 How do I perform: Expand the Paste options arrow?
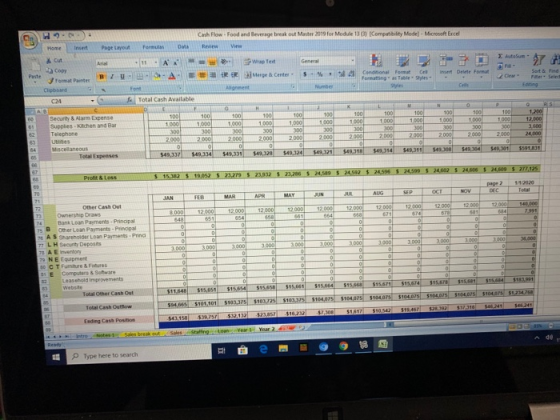35,82
